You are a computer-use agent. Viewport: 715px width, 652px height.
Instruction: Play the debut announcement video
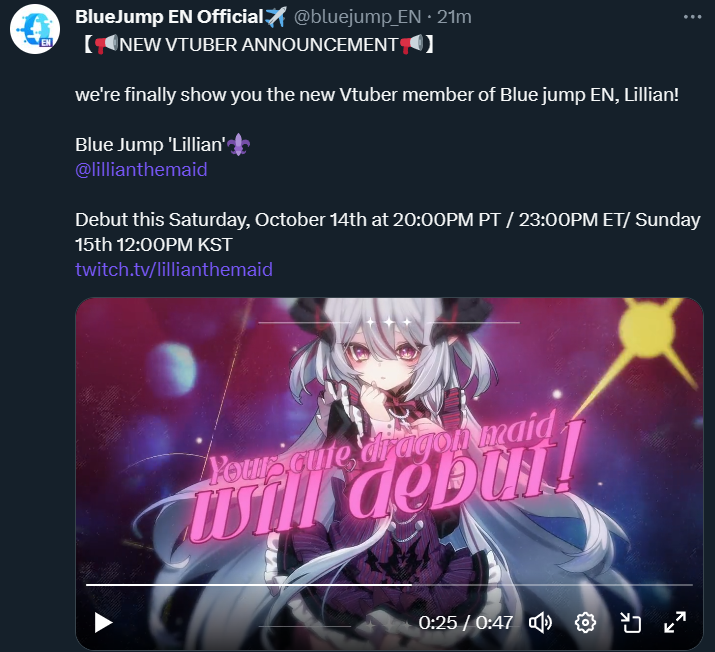point(104,623)
